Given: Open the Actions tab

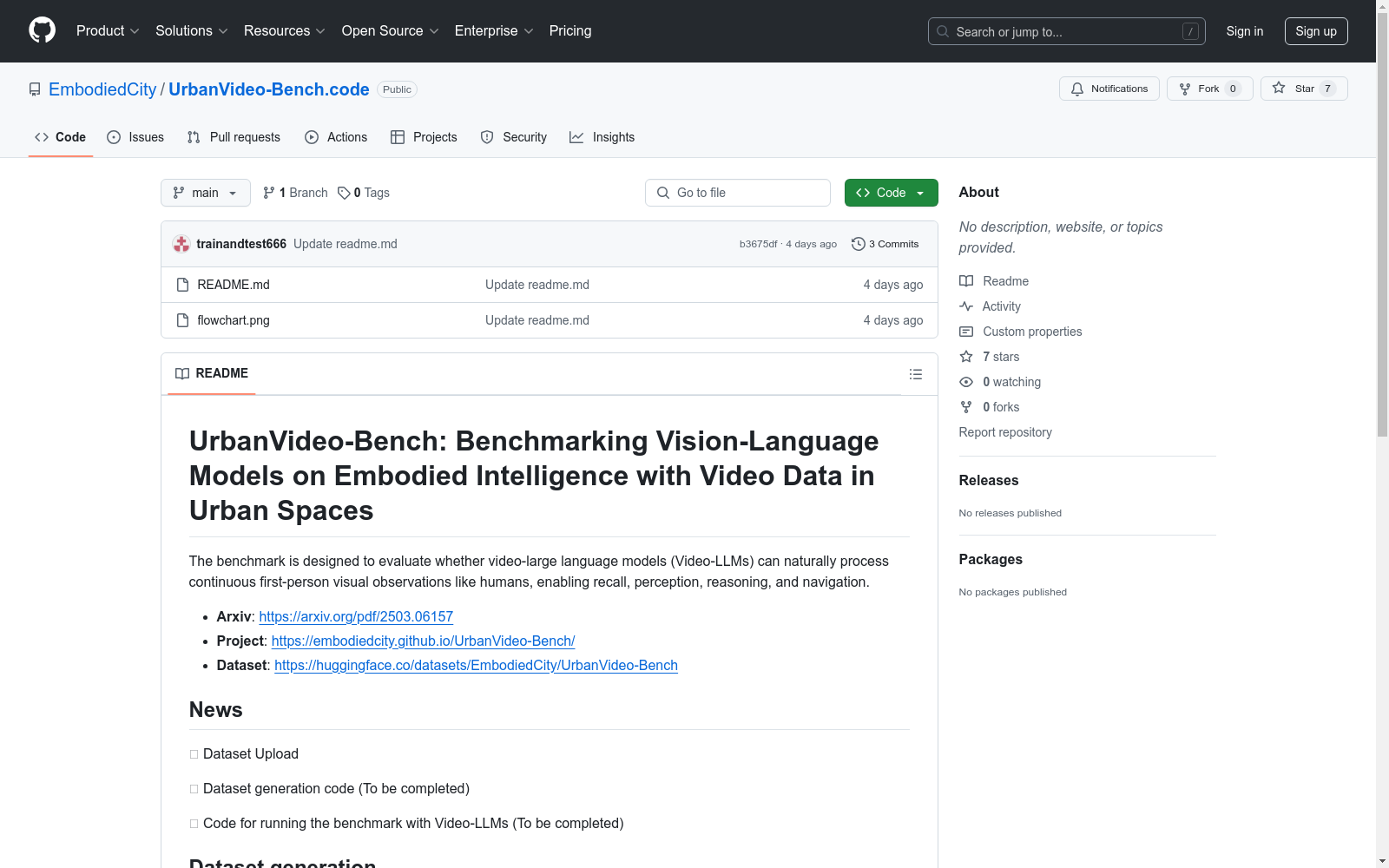Looking at the screenshot, I should tap(336, 137).
